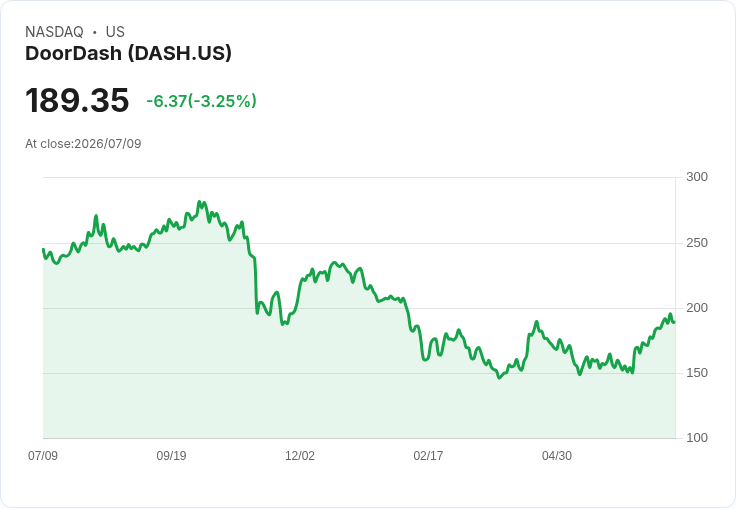Click the 300 price axis label
736x508 pixels.
coord(697,177)
